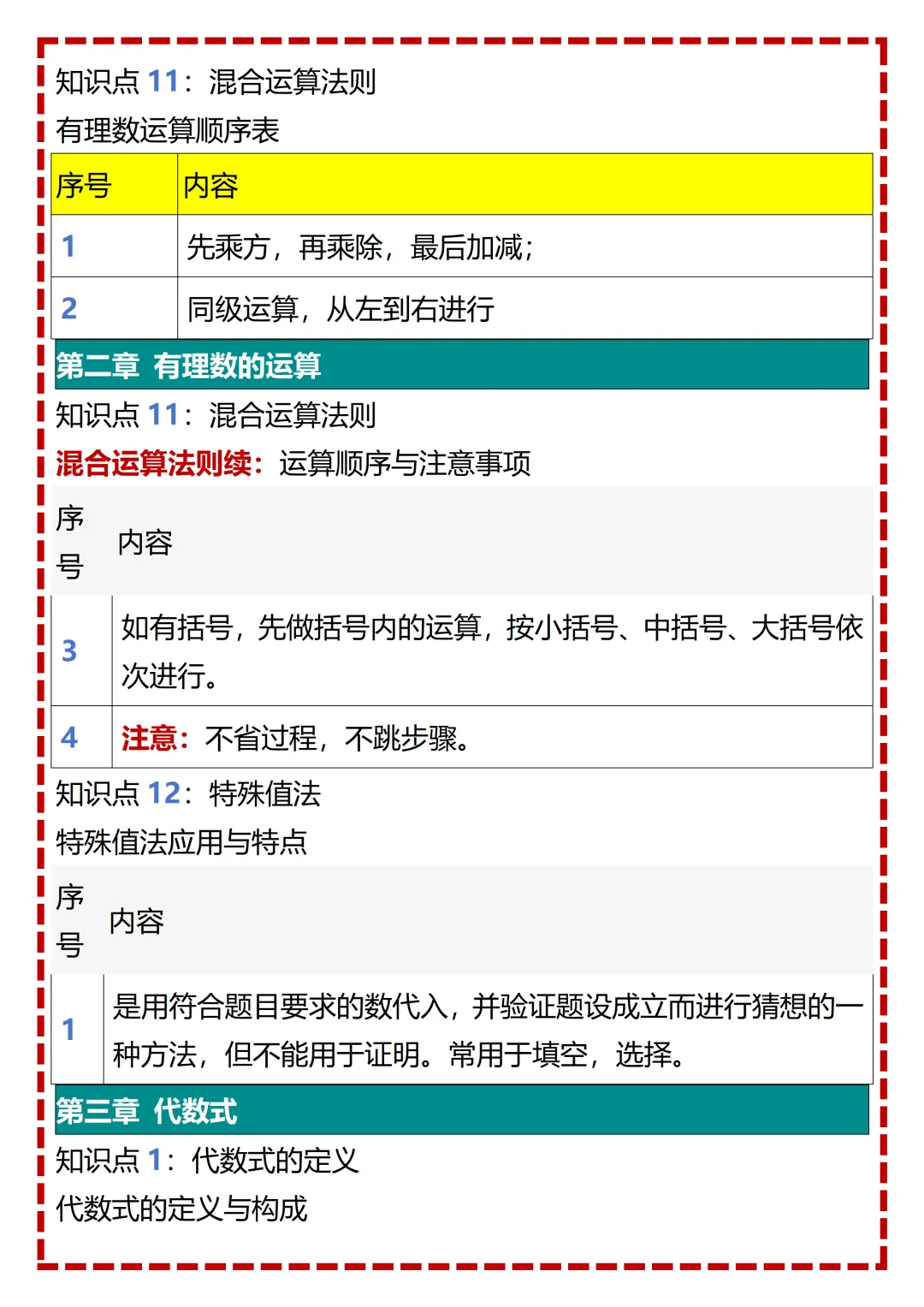Click '知识点 11：混合运算法则' below the 第二章 heading
The height and width of the screenshot is (1307, 924).
216,415
